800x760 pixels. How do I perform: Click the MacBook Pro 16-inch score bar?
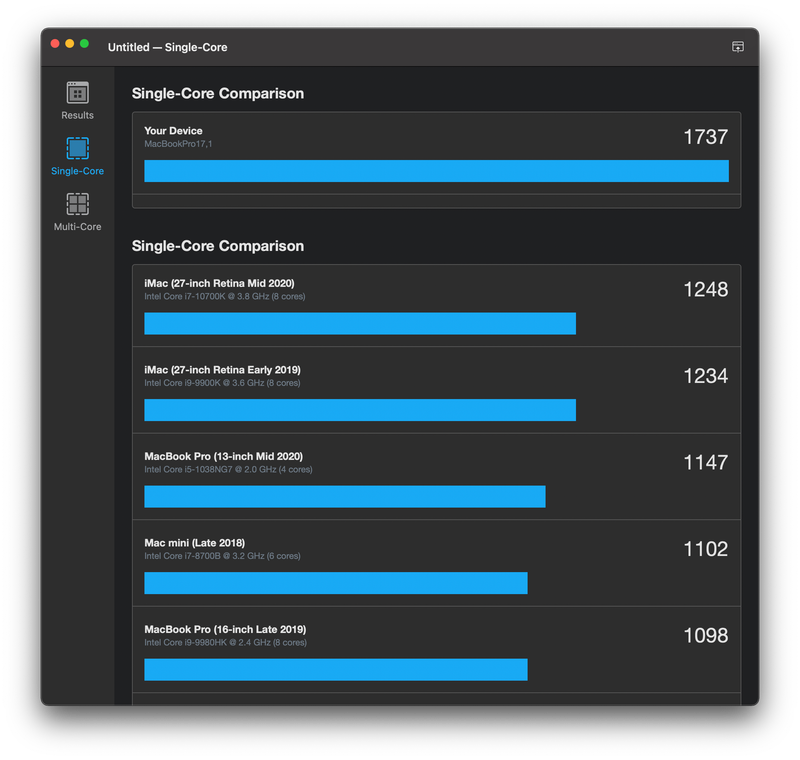click(x=335, y=669)
